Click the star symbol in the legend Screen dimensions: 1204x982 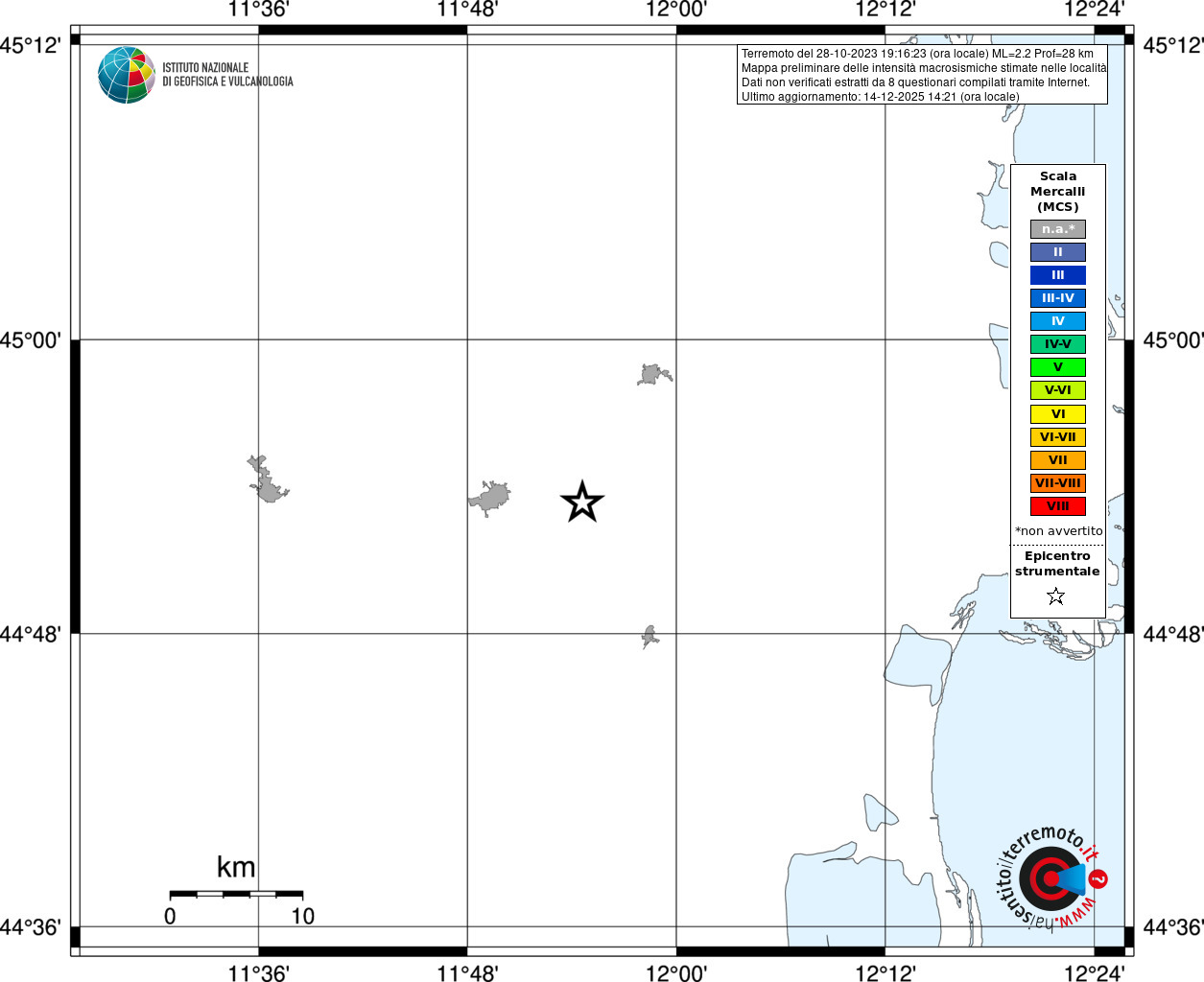[x=1056, y=596]
